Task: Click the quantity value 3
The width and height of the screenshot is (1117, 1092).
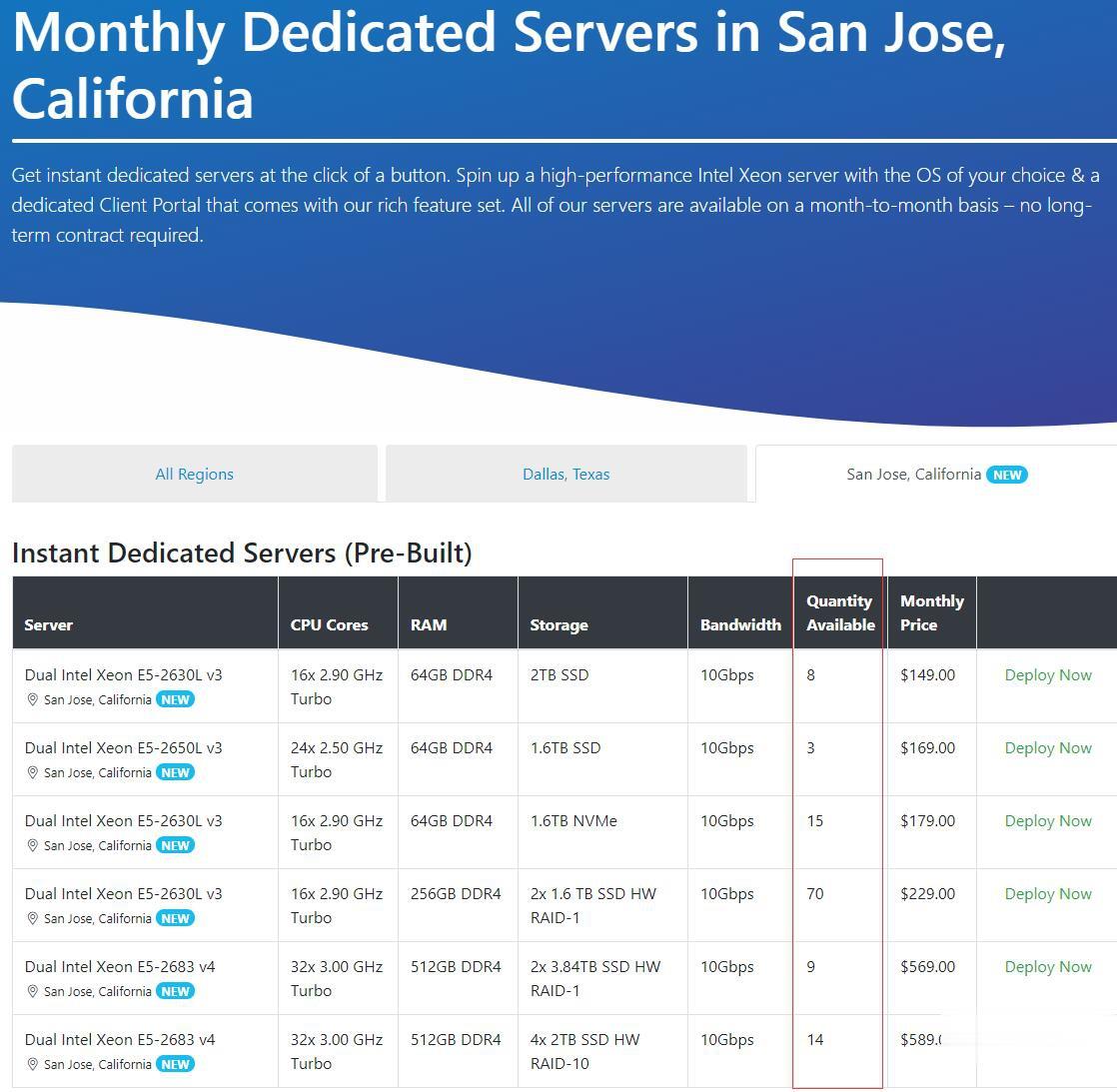Action: point(810,748)
